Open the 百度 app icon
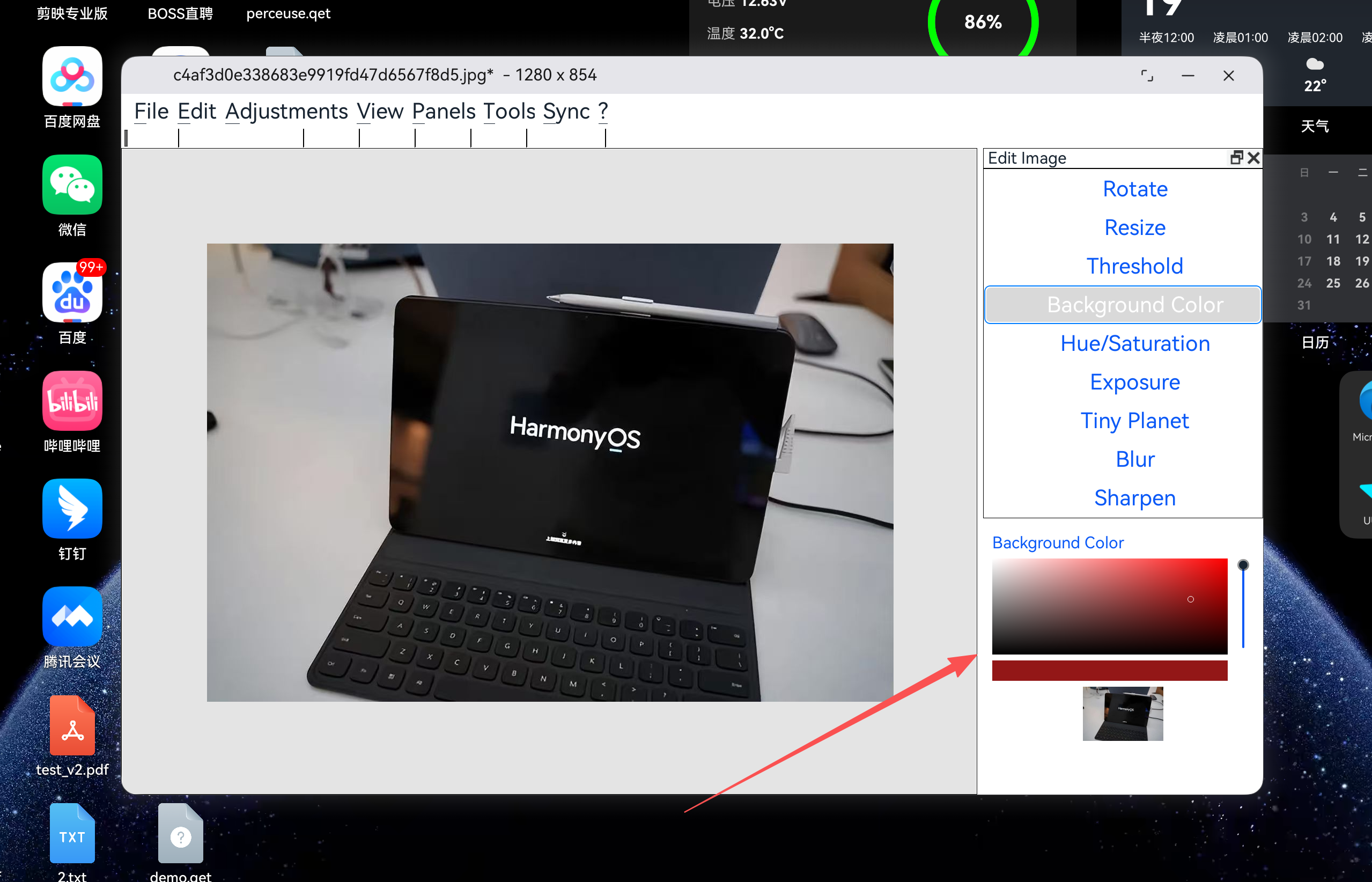1372x882 pixels. [x=72, y=293]
